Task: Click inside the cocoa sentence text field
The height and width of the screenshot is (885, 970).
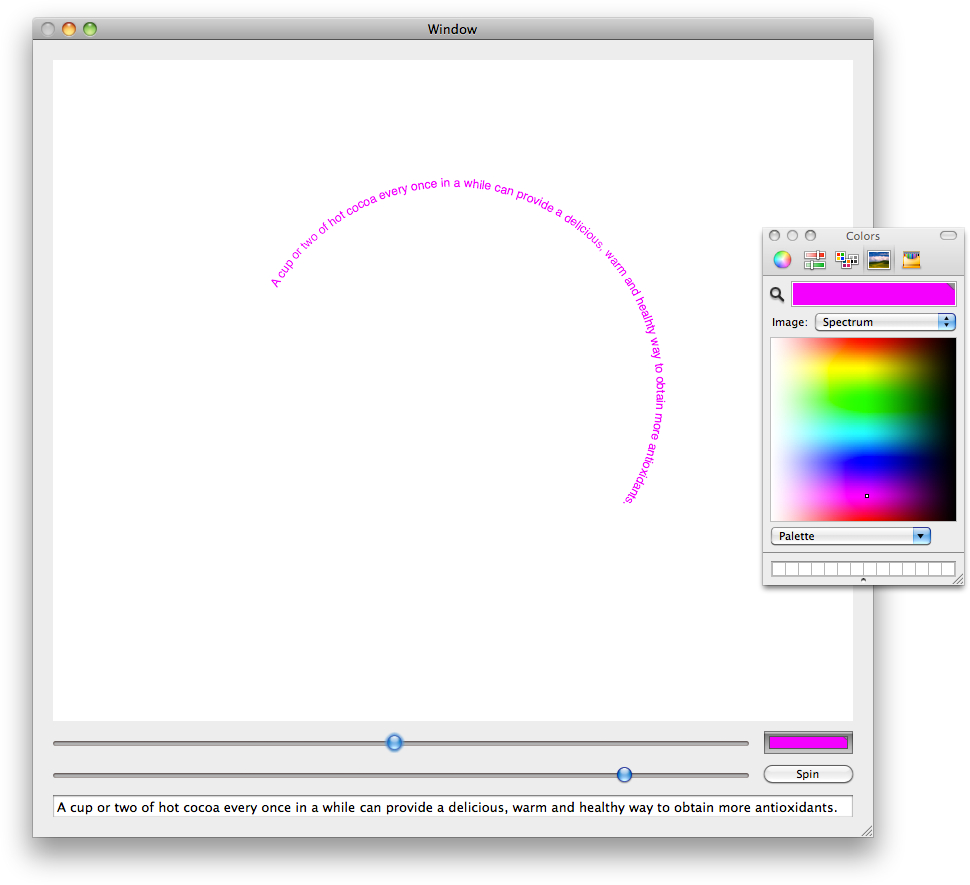Action: [450, 807]
